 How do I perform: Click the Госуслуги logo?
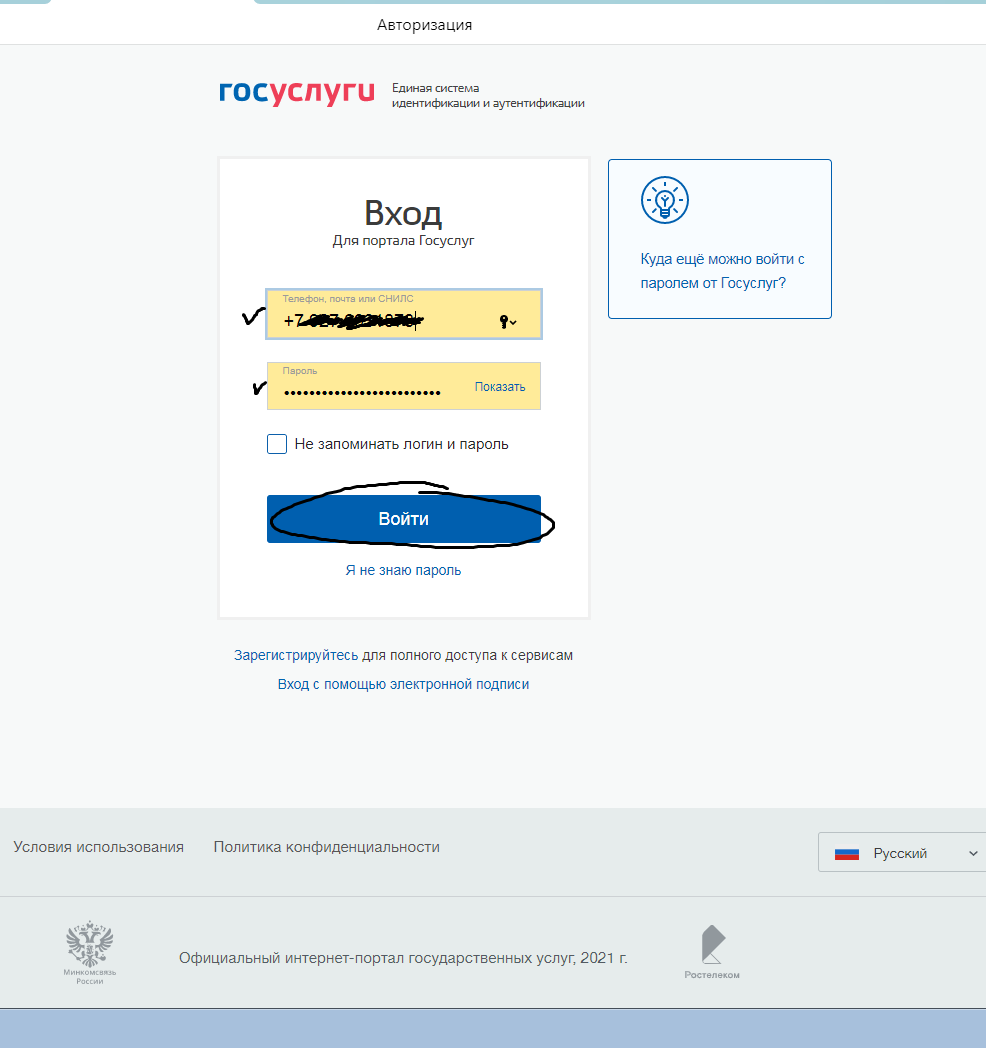[x=297, y=93]
